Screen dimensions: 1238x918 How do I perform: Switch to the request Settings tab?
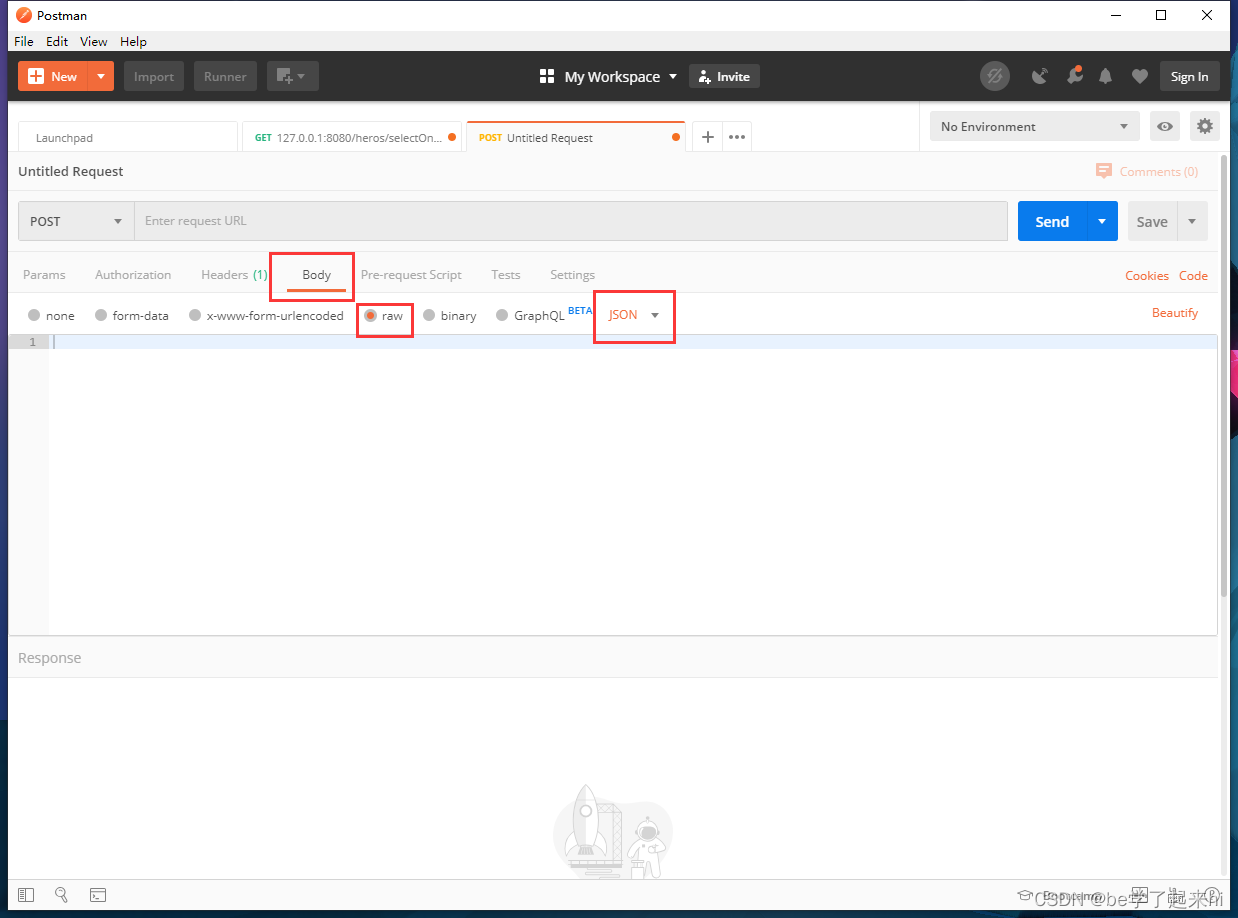tap(572, 275)
